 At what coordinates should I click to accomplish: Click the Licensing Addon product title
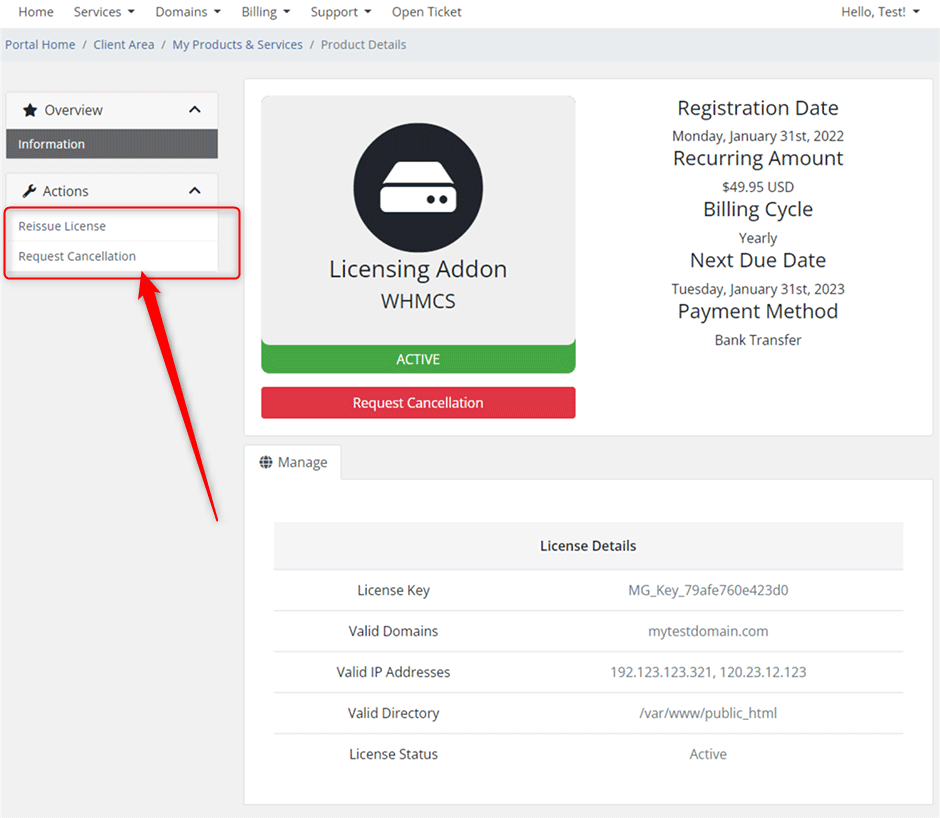point(418,269)
